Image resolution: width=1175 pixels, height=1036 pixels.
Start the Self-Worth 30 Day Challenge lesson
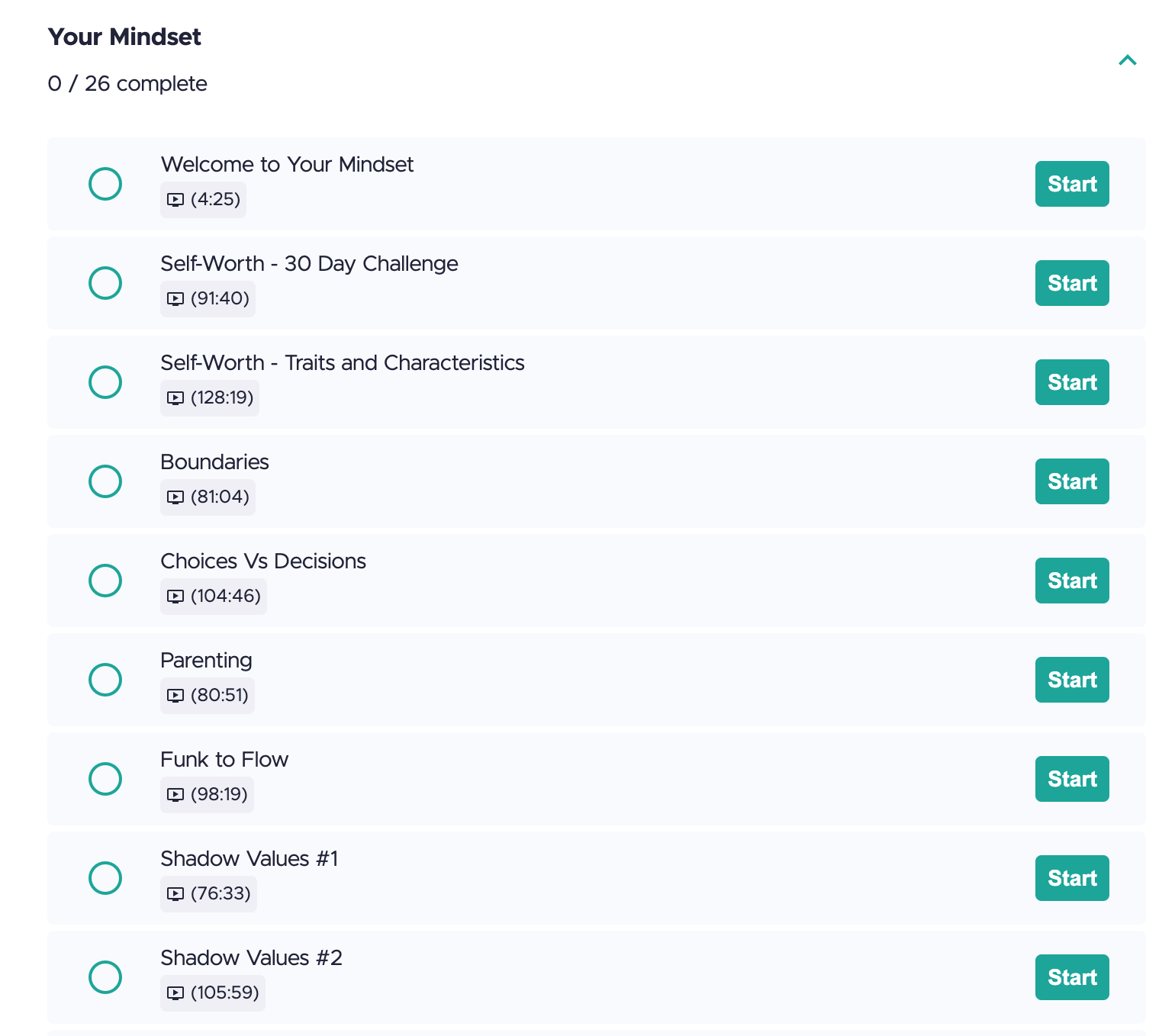click(1071, 283)
